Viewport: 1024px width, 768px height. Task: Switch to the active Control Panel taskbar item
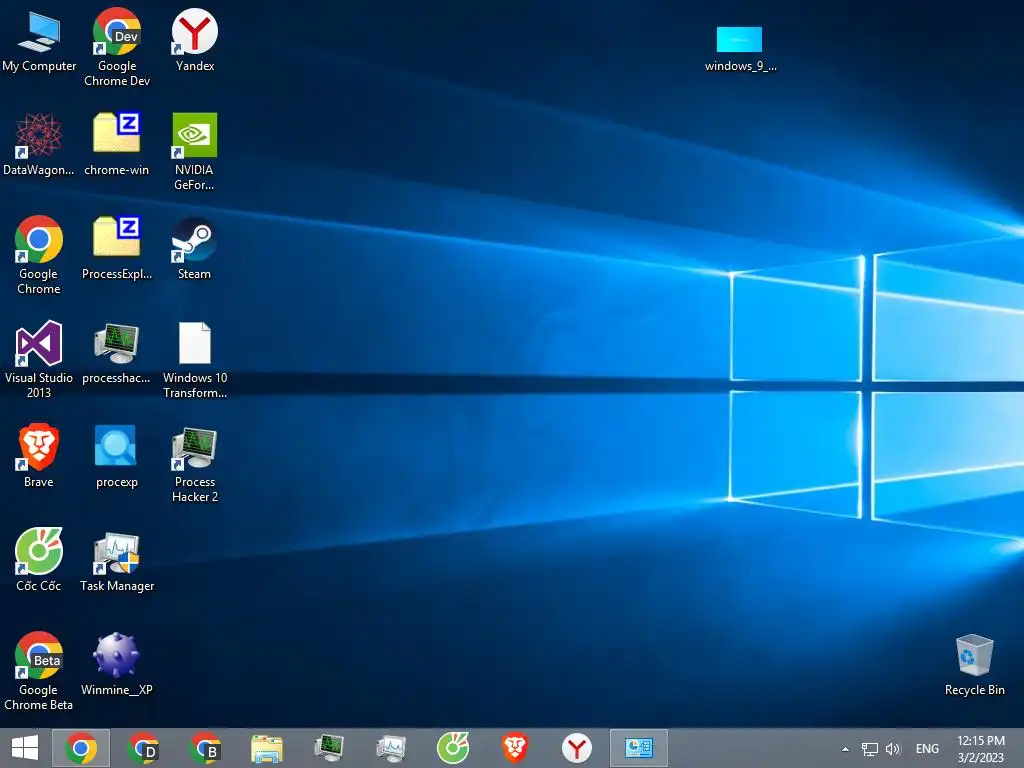coord(639,748)
